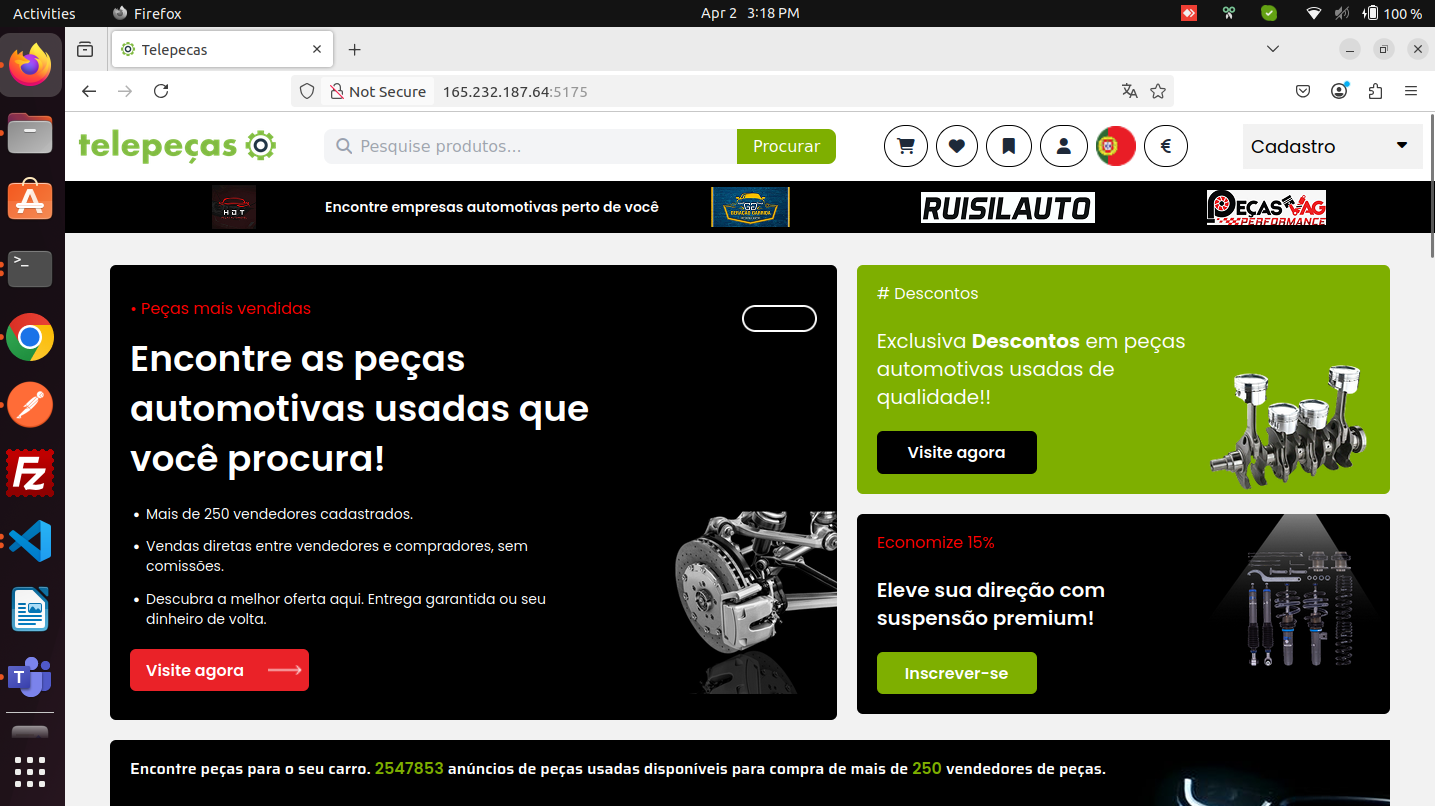Viewport: 1435px width, 806px height.
Task: Click the Telepeças logo
Action: (x=177, y=146)
